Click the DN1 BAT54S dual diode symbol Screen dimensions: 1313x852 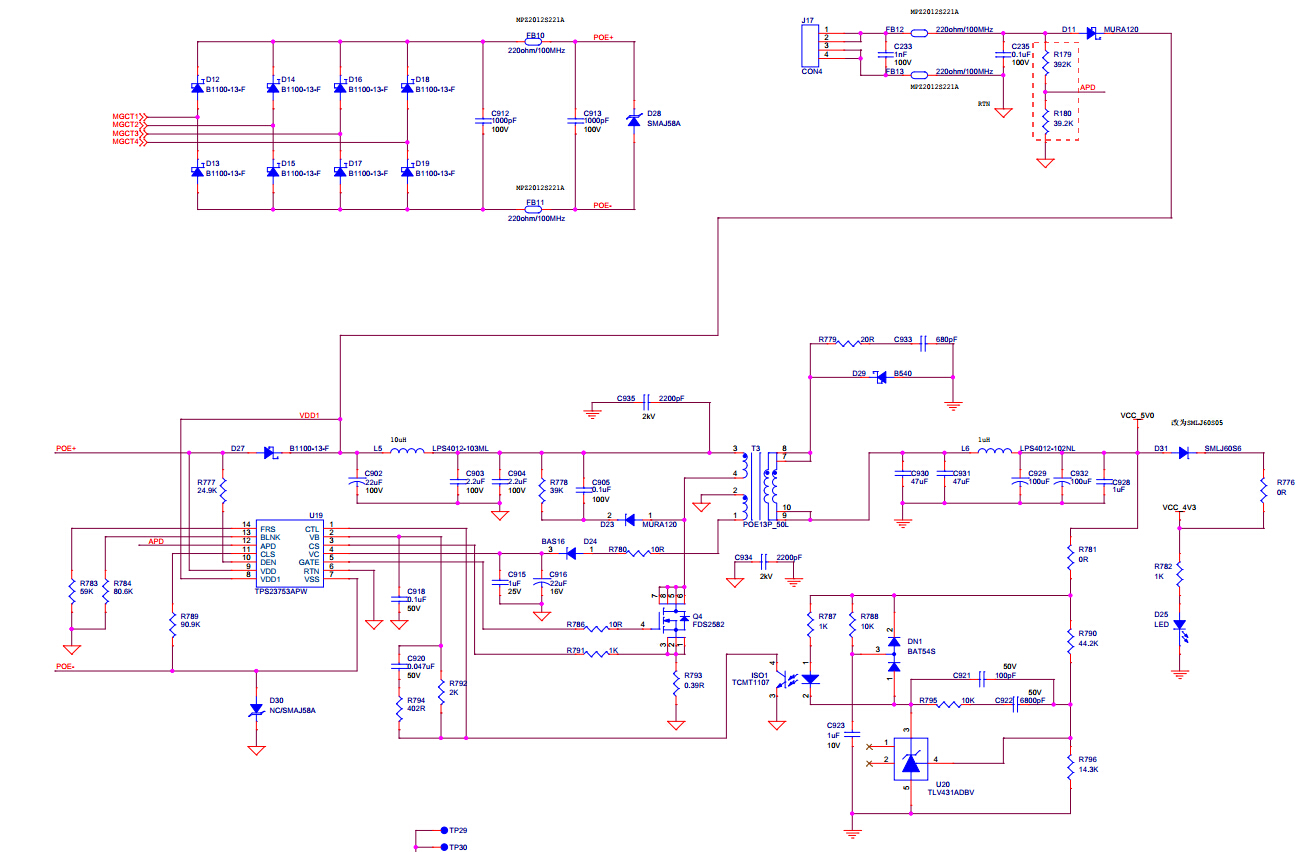click(x=893, y=654)
